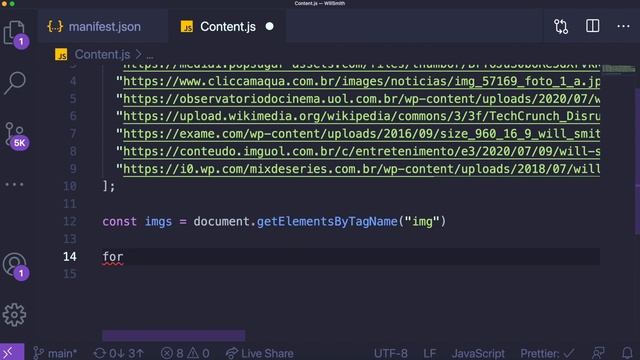The image size is (640, 360).
Task: Open Problems showing 8 errors 0 warnings
Action: [185, 353]
